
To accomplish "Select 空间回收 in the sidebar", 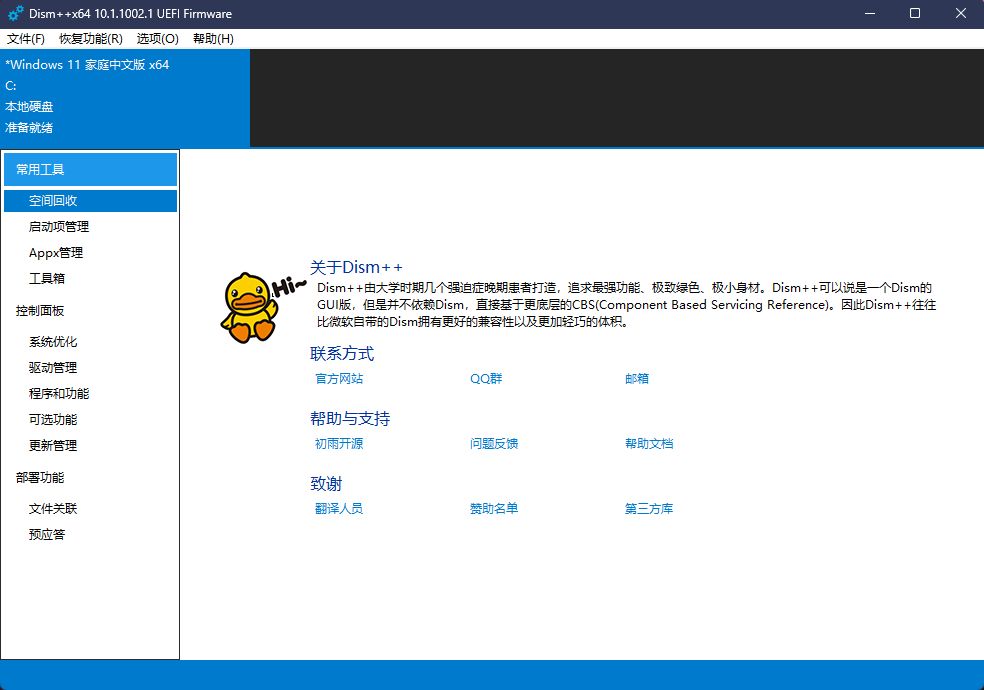I will tap(90, 201).
